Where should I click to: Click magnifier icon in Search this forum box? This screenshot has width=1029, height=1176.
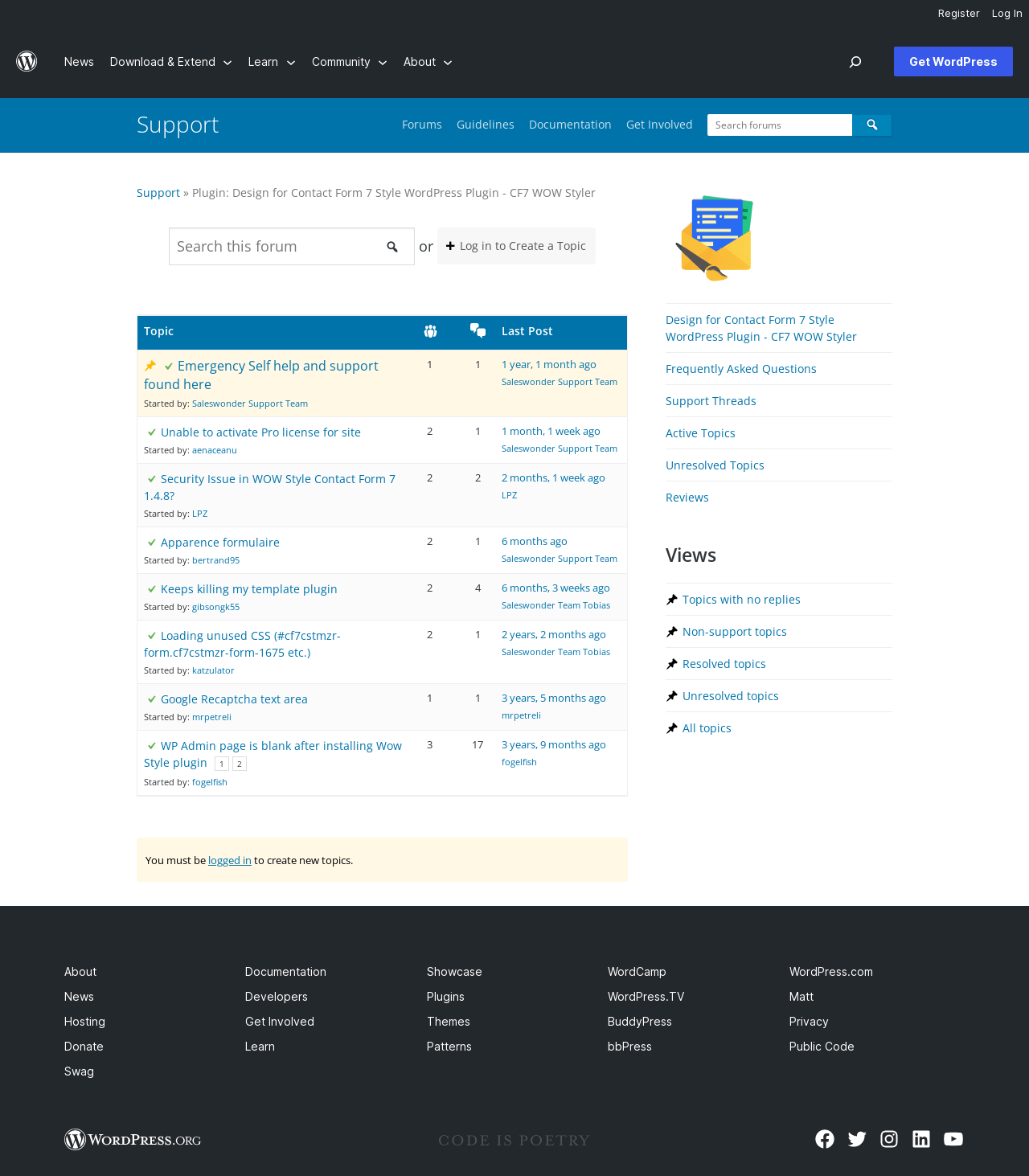pyautogui.click(x=392, y=247)
